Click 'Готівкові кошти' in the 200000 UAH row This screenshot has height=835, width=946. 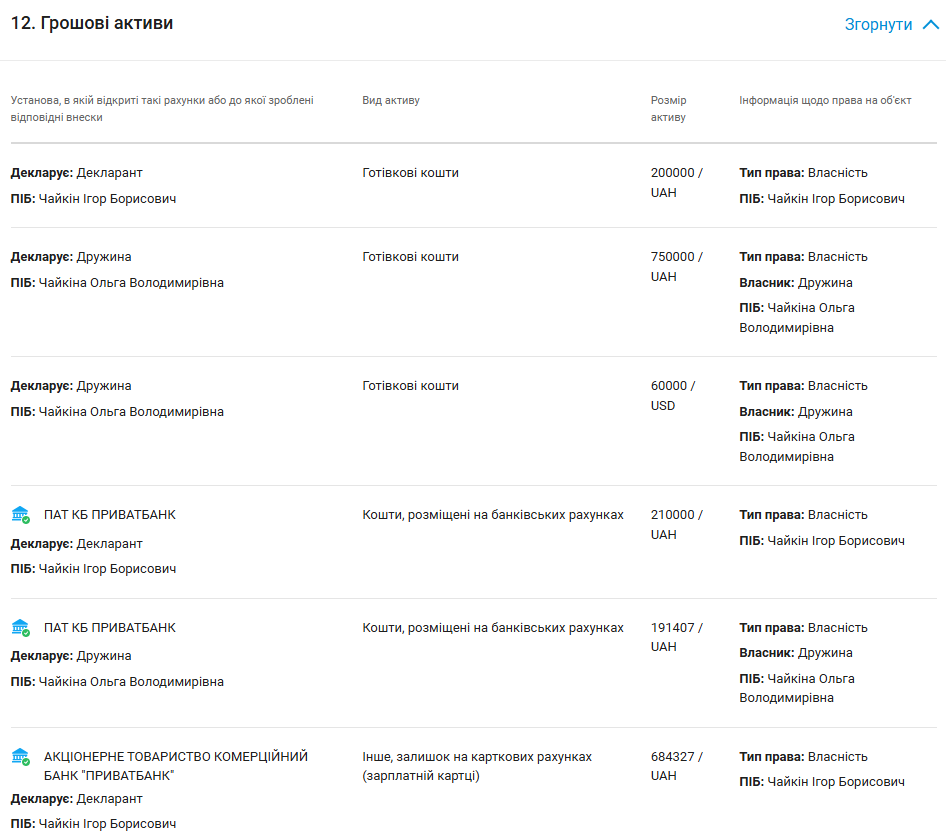(411, 173)
